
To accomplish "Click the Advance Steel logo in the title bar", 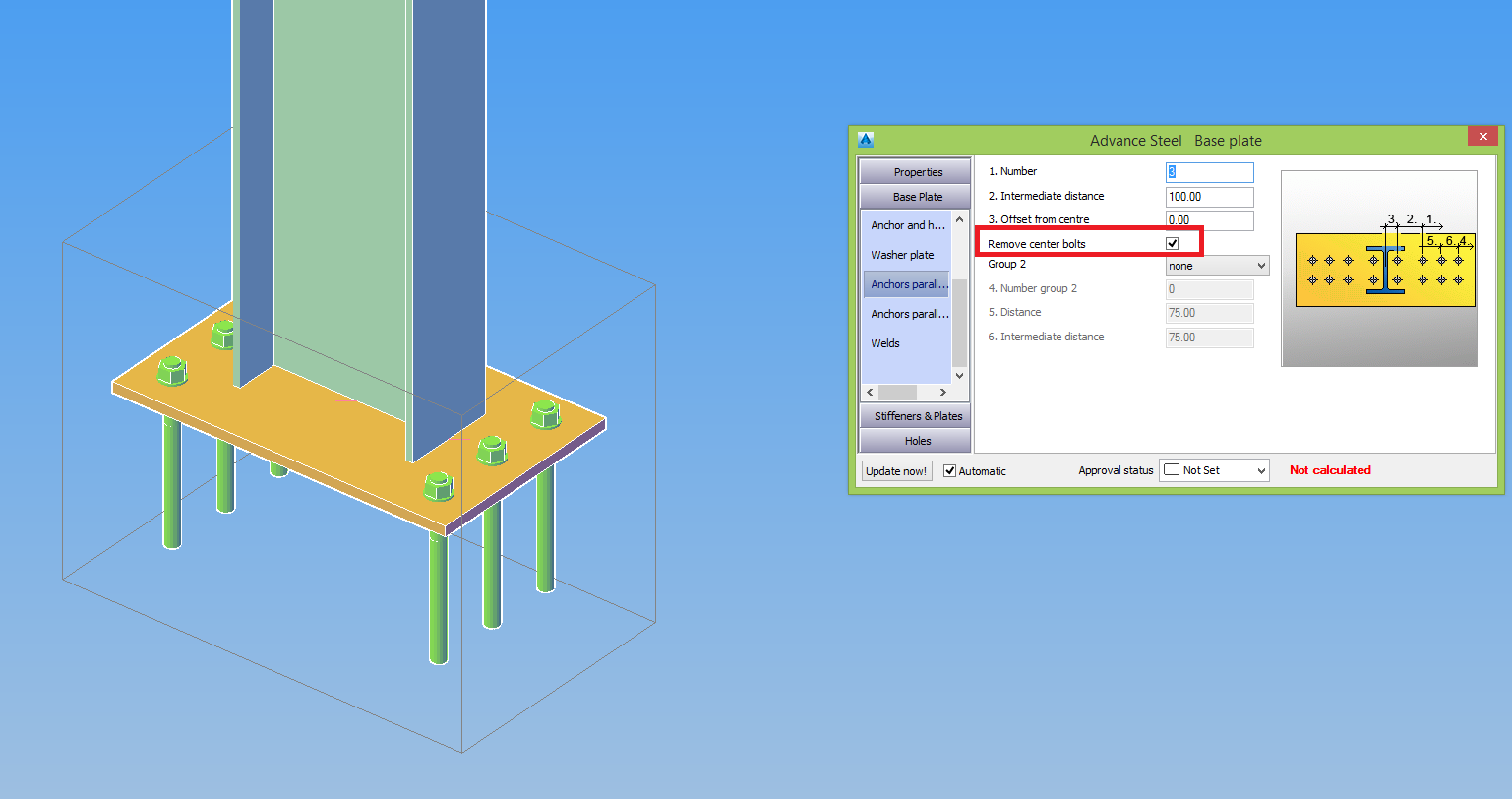I will (865, 139).
